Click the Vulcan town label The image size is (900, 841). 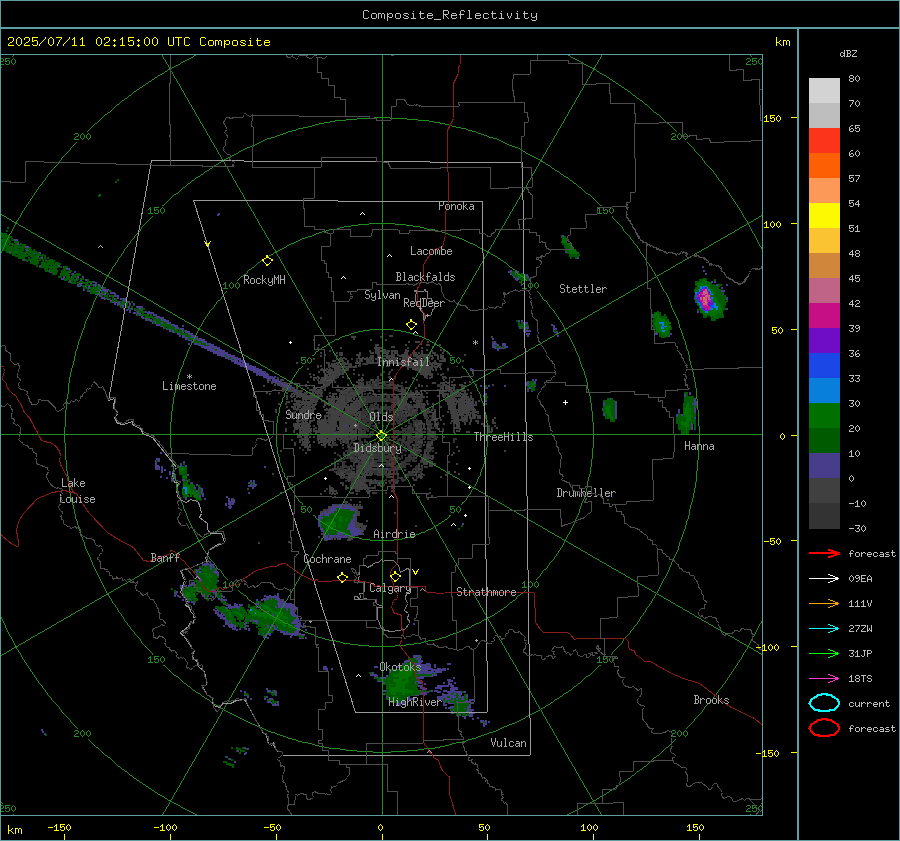(508, 743)
